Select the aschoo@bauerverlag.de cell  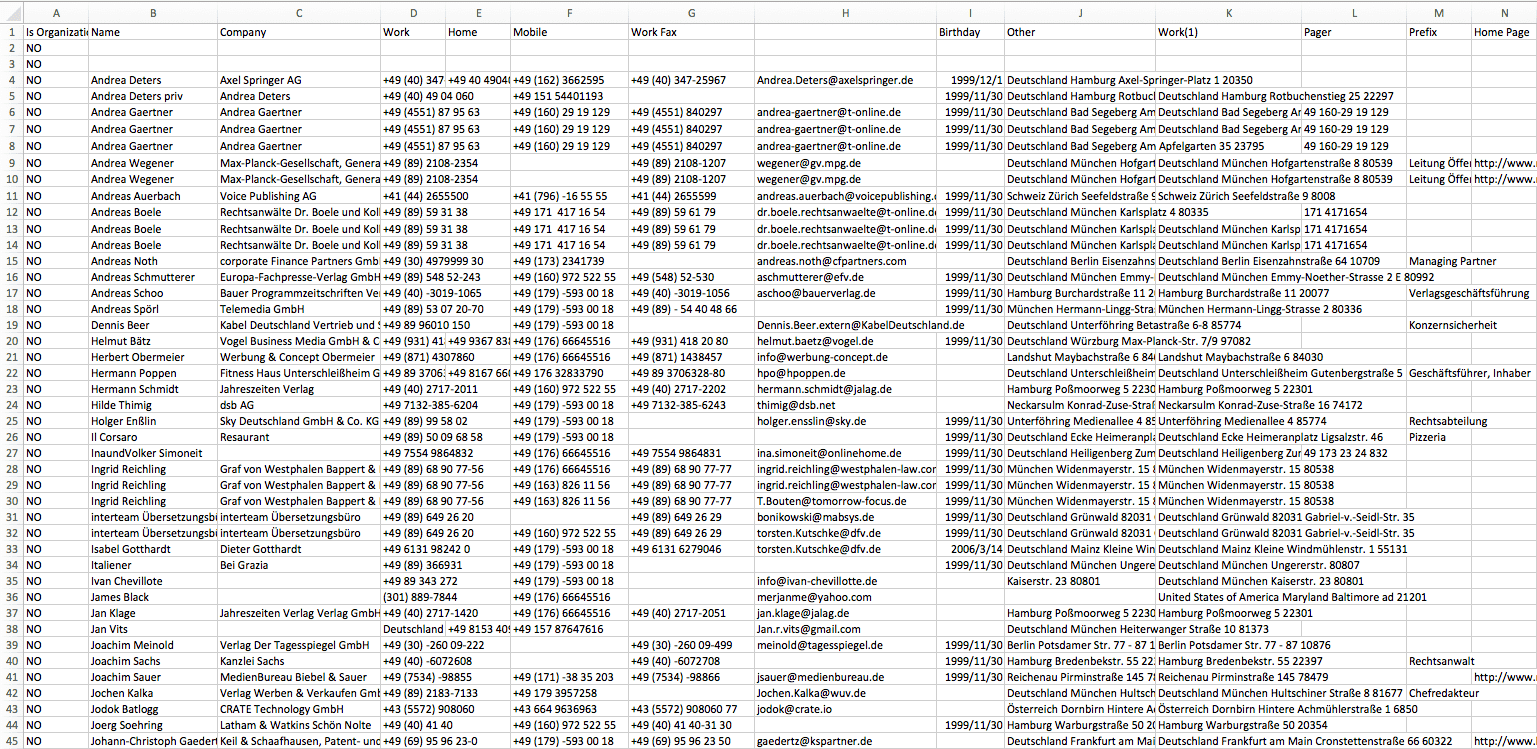pyautogui.click(x=845, y=293)
